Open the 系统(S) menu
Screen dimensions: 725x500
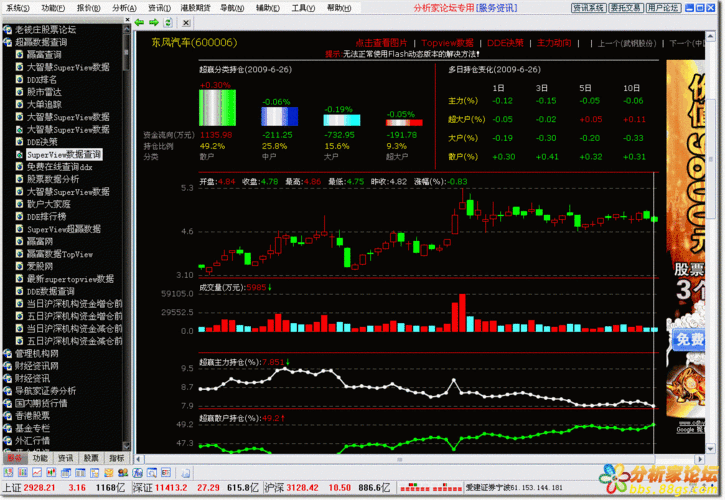click(18, 8)
